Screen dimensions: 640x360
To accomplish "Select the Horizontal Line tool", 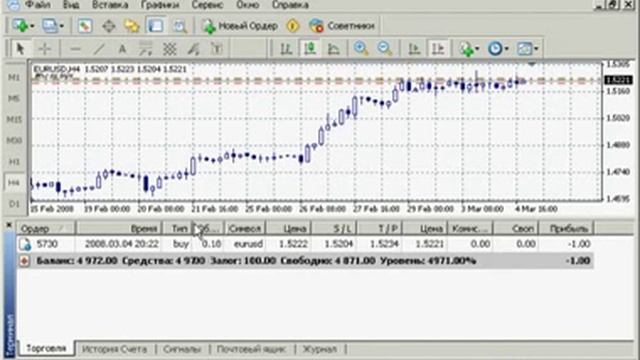I will [75, 49].
